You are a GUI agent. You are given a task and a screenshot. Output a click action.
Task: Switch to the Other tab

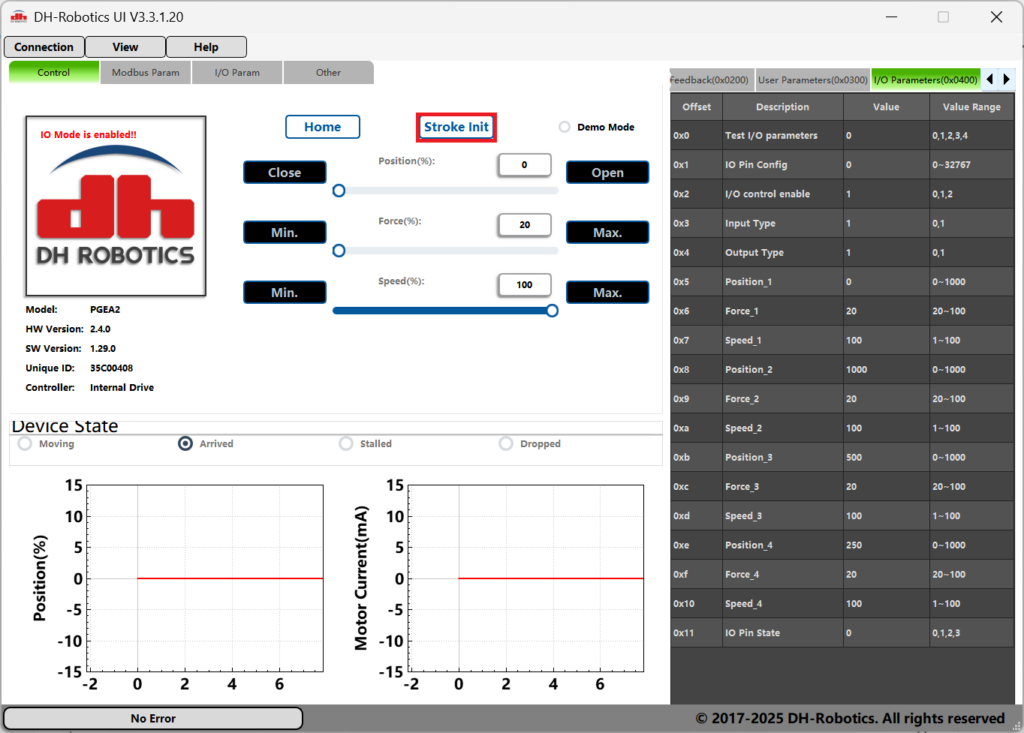pyautogui.click(x=328, y=73)
